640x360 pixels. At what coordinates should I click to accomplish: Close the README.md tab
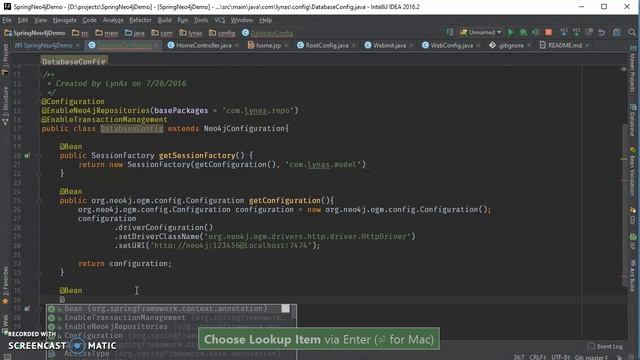(x=587, y=45)
